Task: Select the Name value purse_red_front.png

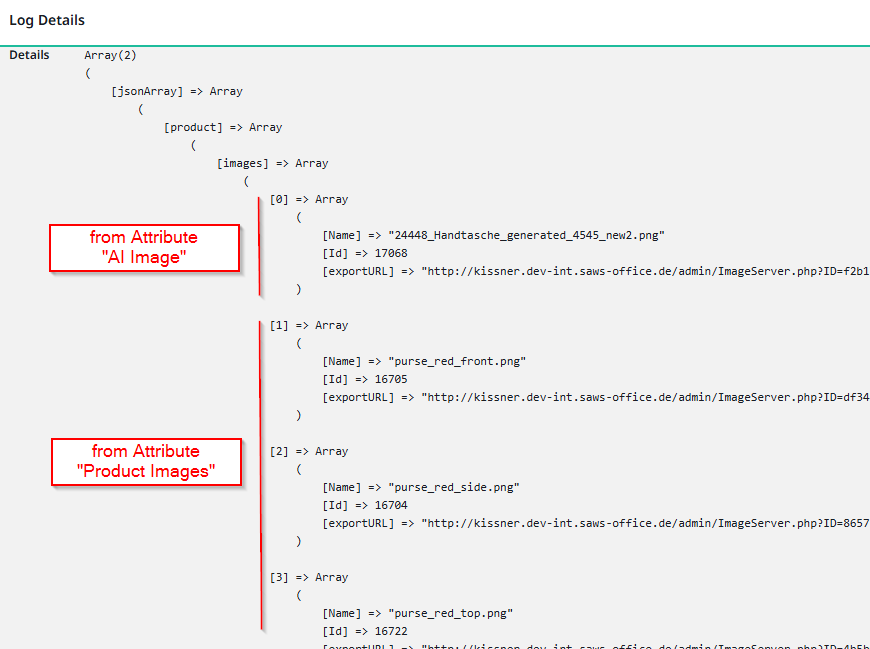Action: [458, 360]
